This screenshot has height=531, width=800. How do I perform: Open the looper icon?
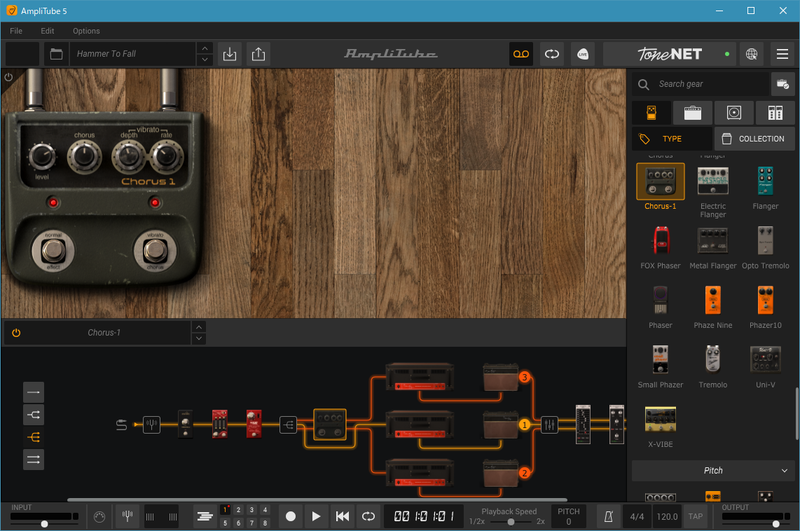pos(552,54)
